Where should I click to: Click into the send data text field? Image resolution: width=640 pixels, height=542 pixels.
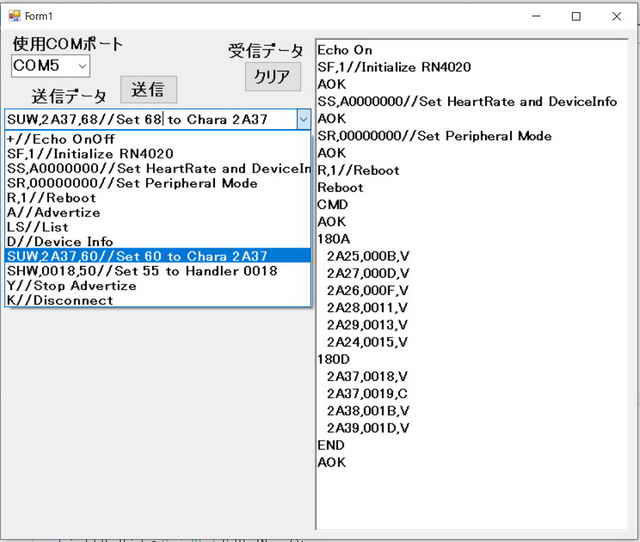pyautogui.click(x=151, y=119)
